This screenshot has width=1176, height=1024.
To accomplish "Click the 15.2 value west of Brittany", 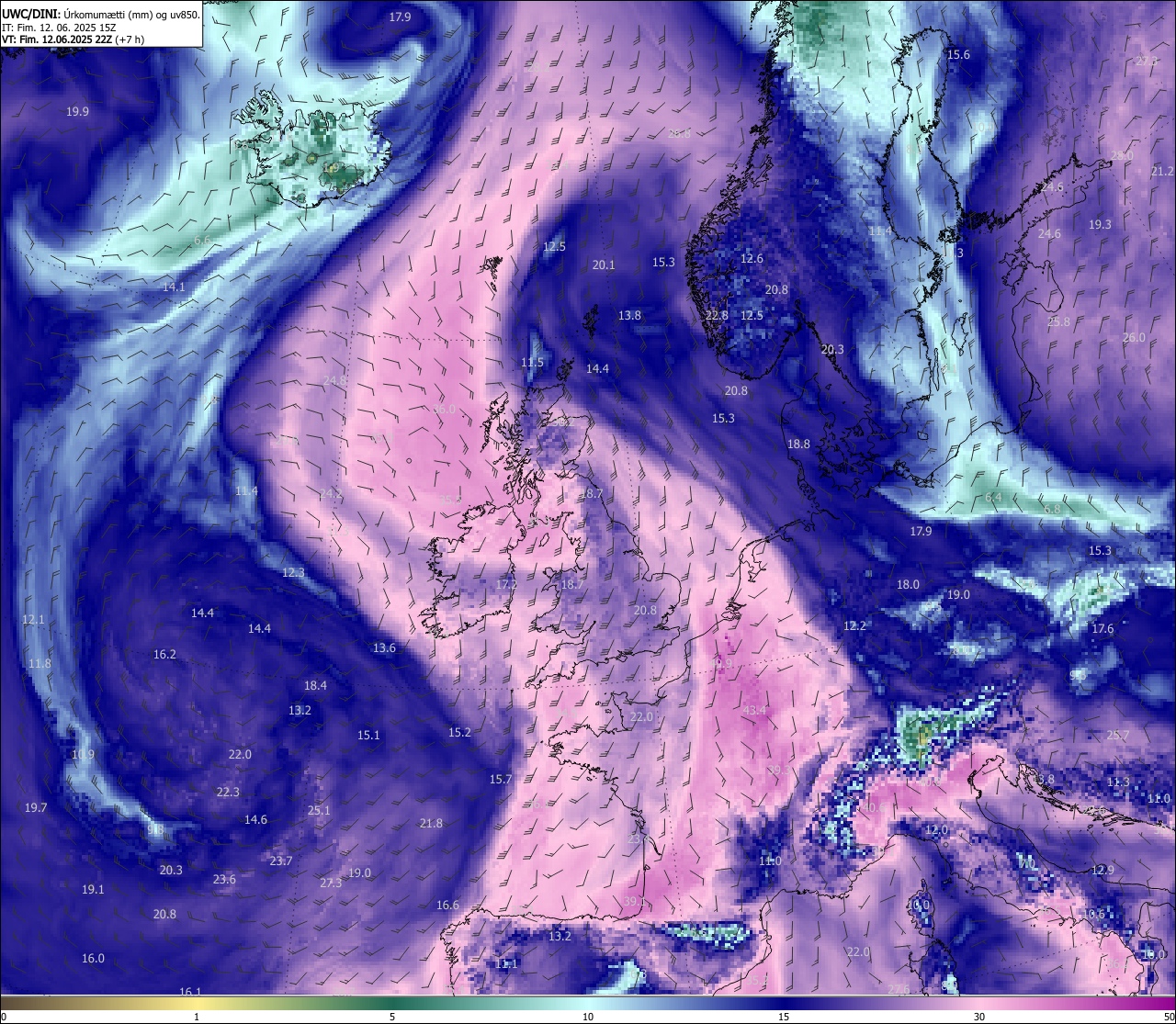I will point(459,733).
